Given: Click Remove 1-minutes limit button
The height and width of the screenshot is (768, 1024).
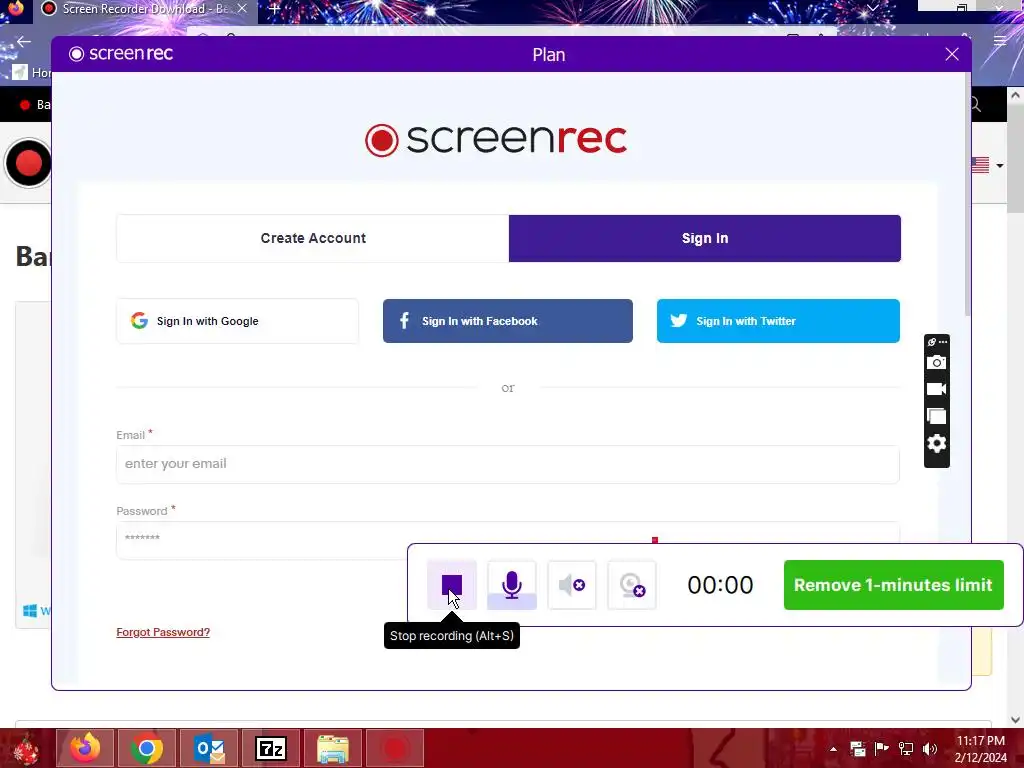Looking at the screenshot, I should pyautogui.click(x=893, y=584).
